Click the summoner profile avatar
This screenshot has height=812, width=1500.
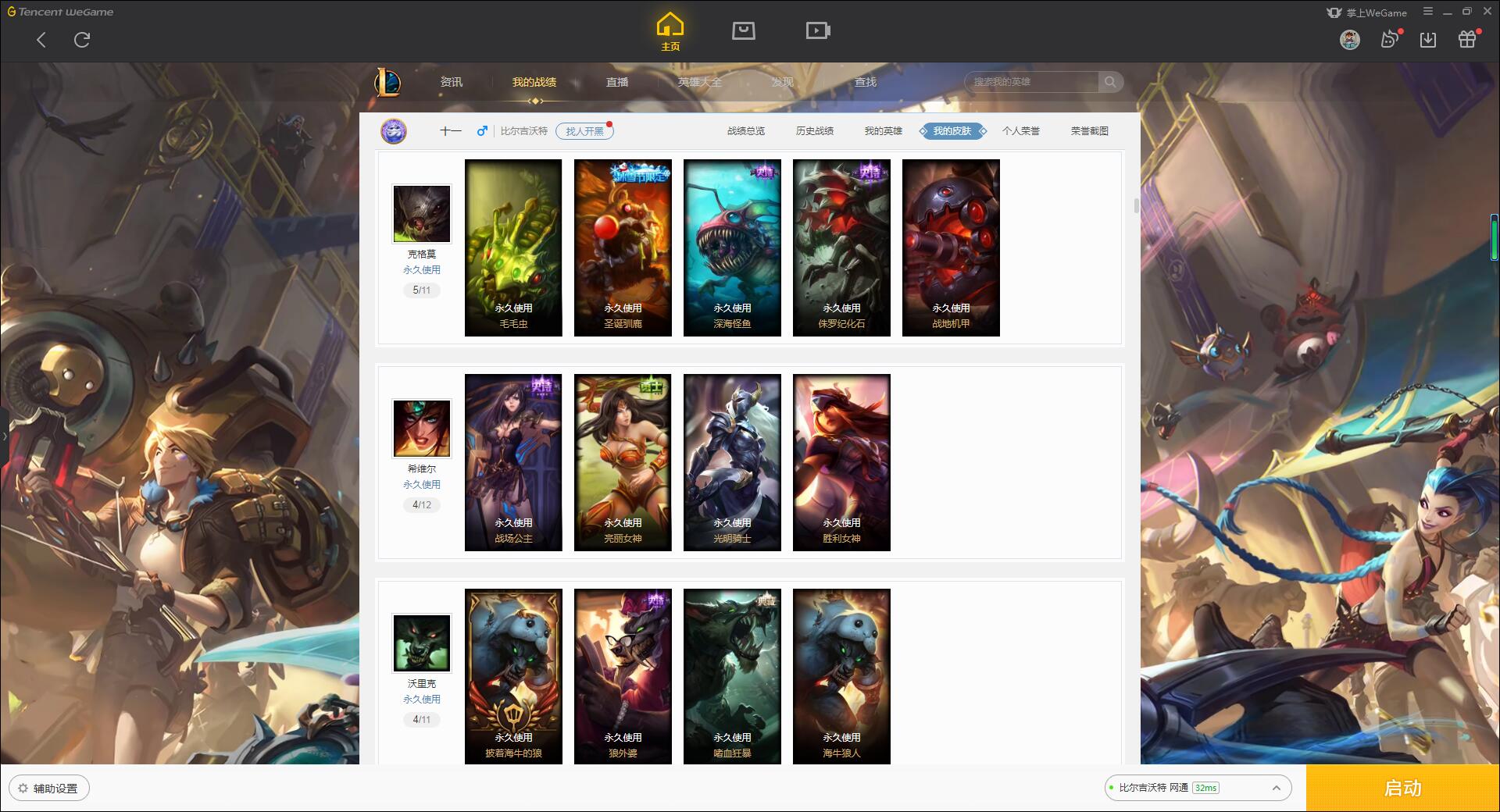[x=394, y=131]
